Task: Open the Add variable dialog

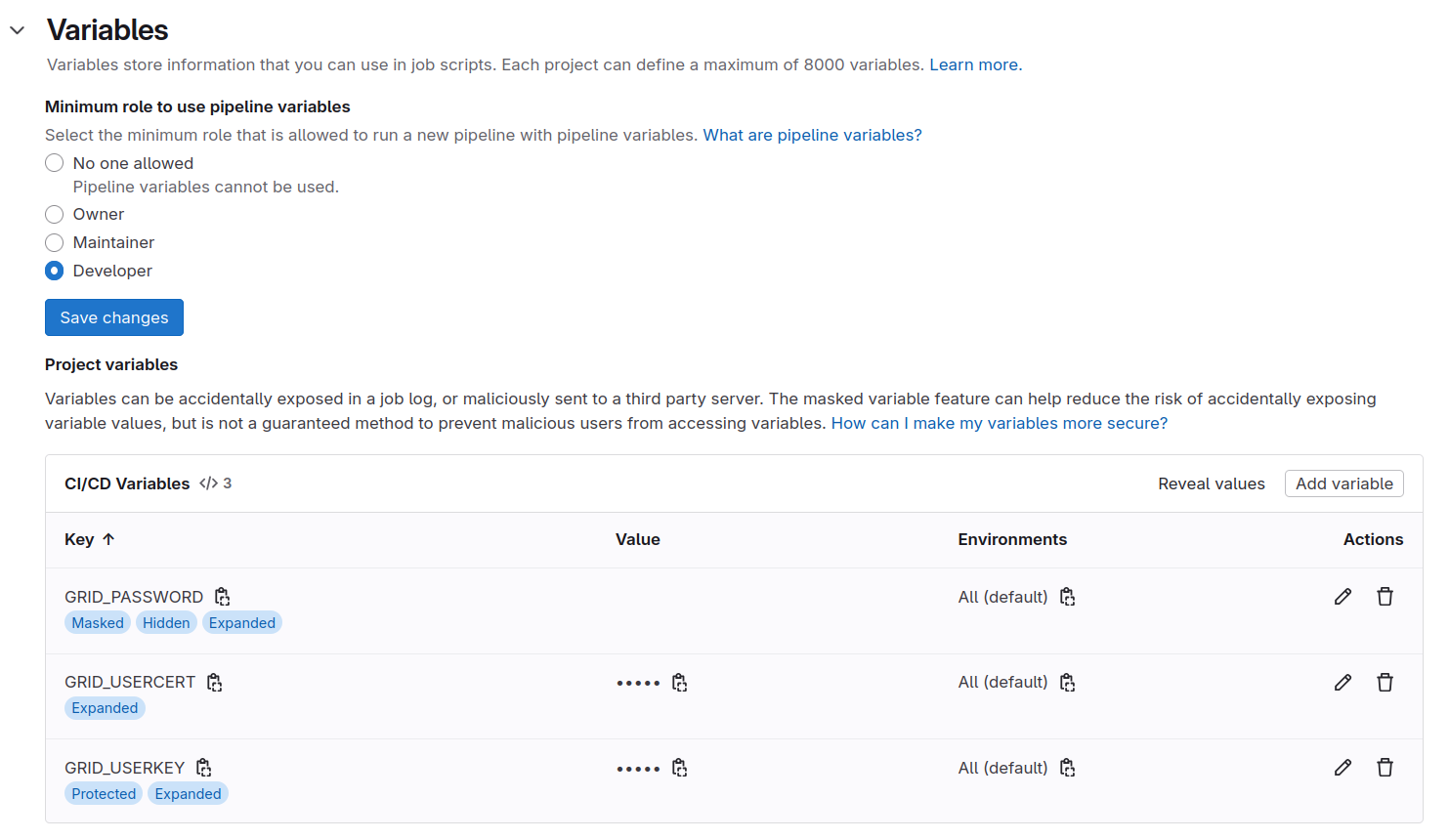Action: click(1343, 483)
